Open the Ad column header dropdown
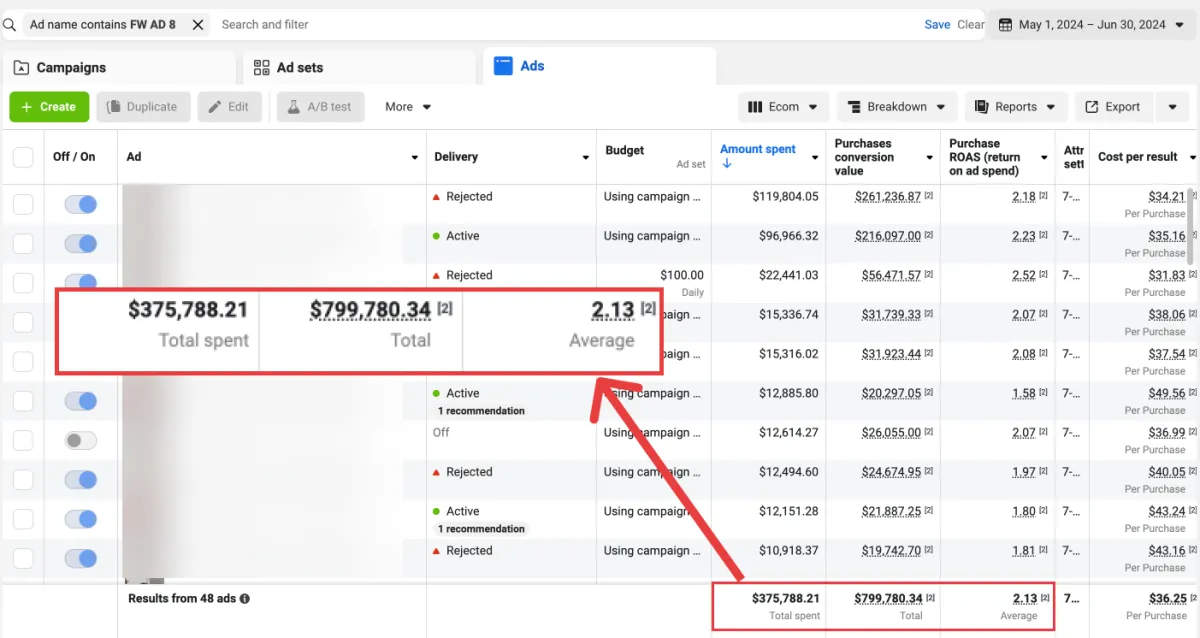The image size is (1200, 638). pos(415,158)
